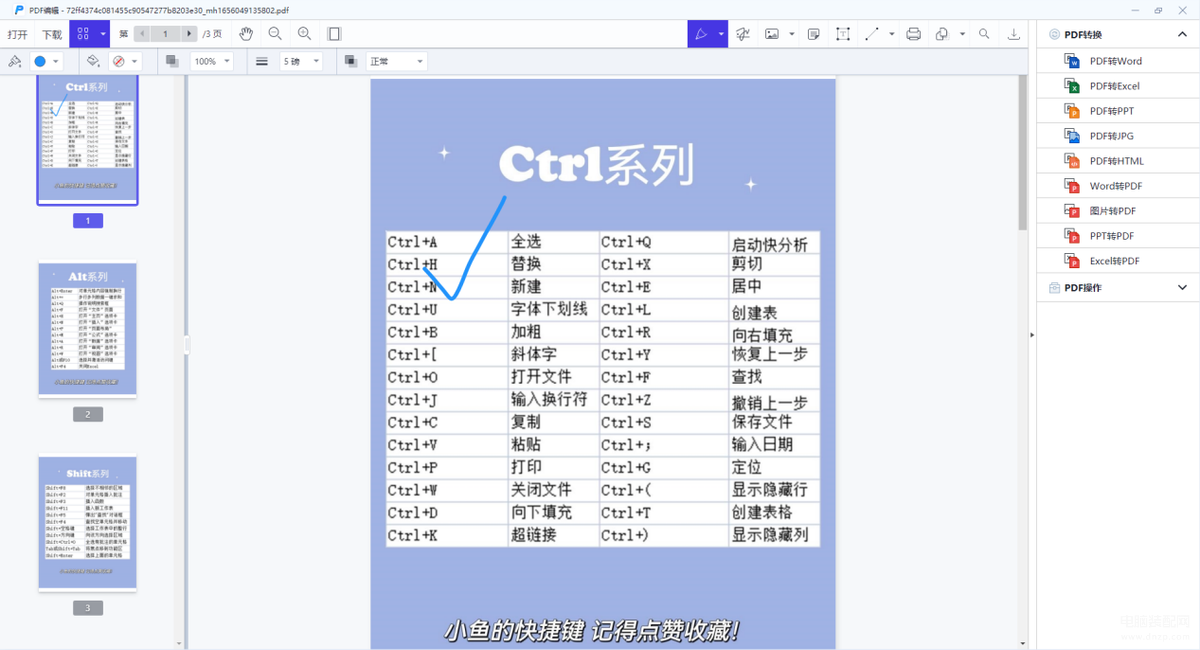1200x650 pixels.
Task: Click the fill bucket icon
Action: 93,61
